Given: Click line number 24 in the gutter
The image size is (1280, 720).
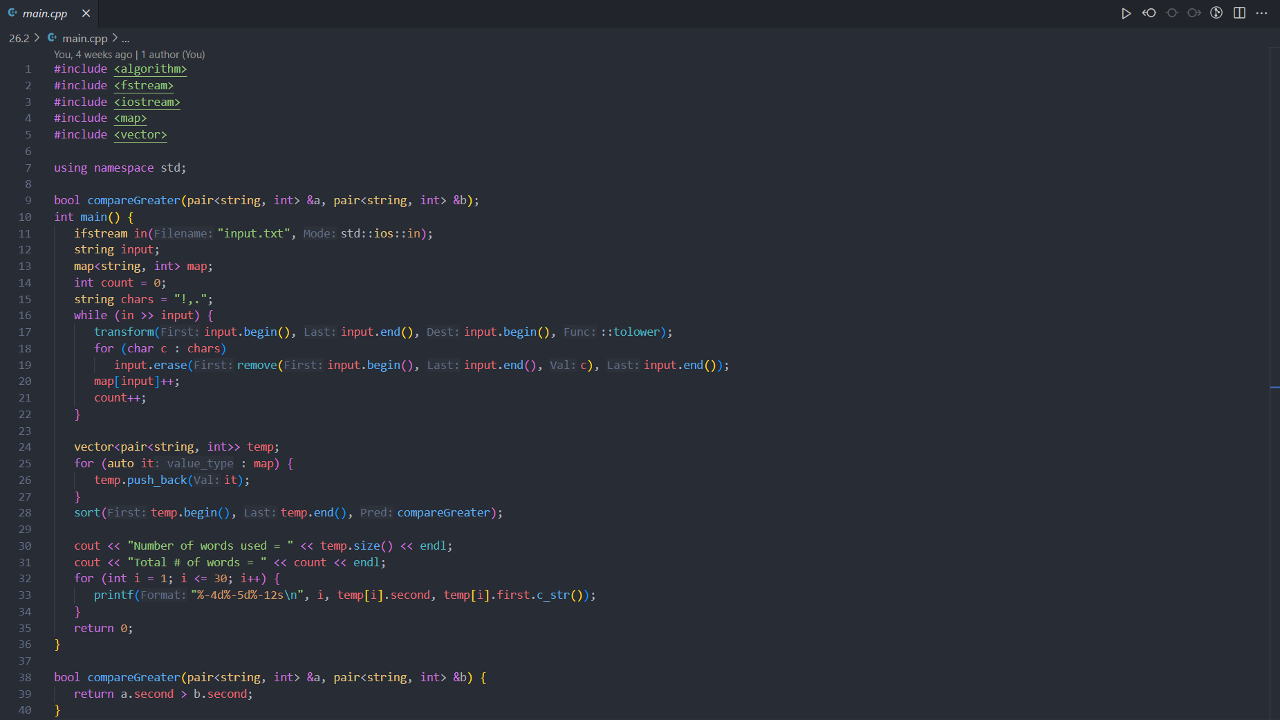Looking at the screenshot, I should coord(25,447).
